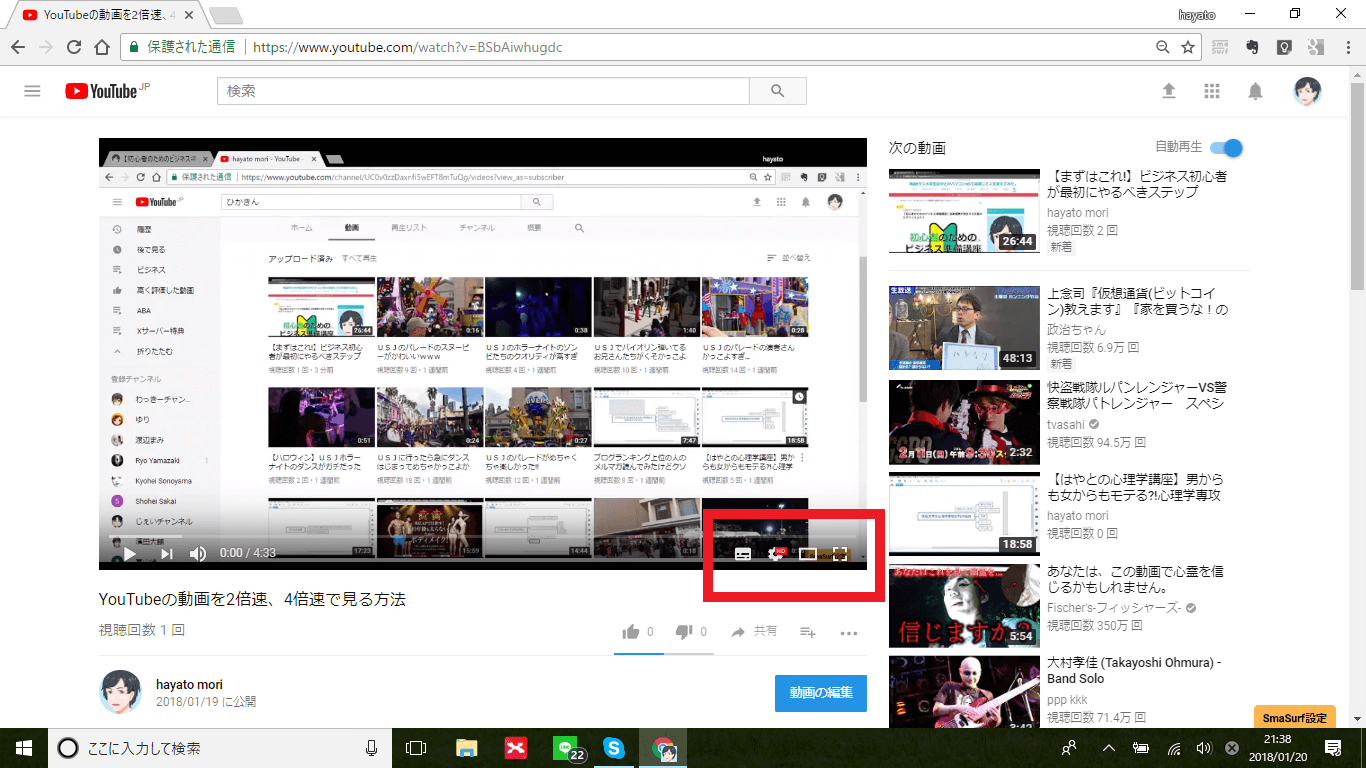Open the Windows Start menu

point(23,748)
